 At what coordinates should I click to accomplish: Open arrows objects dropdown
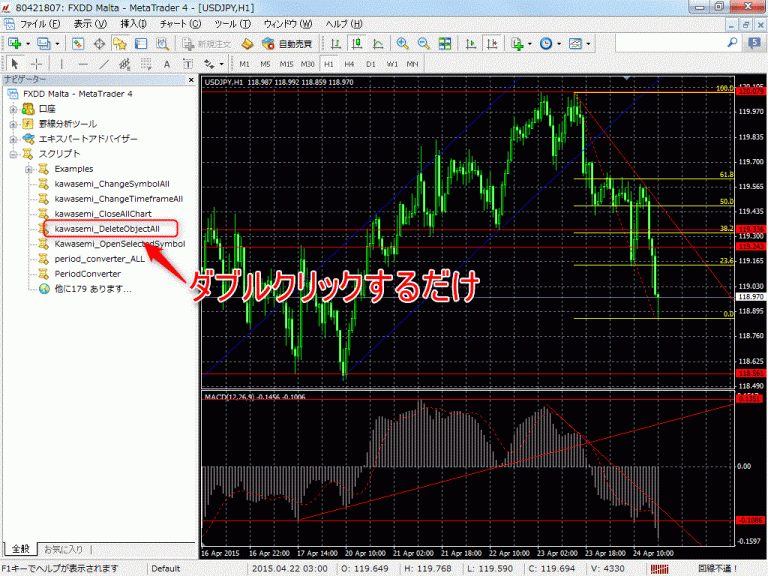pos(221,64)
